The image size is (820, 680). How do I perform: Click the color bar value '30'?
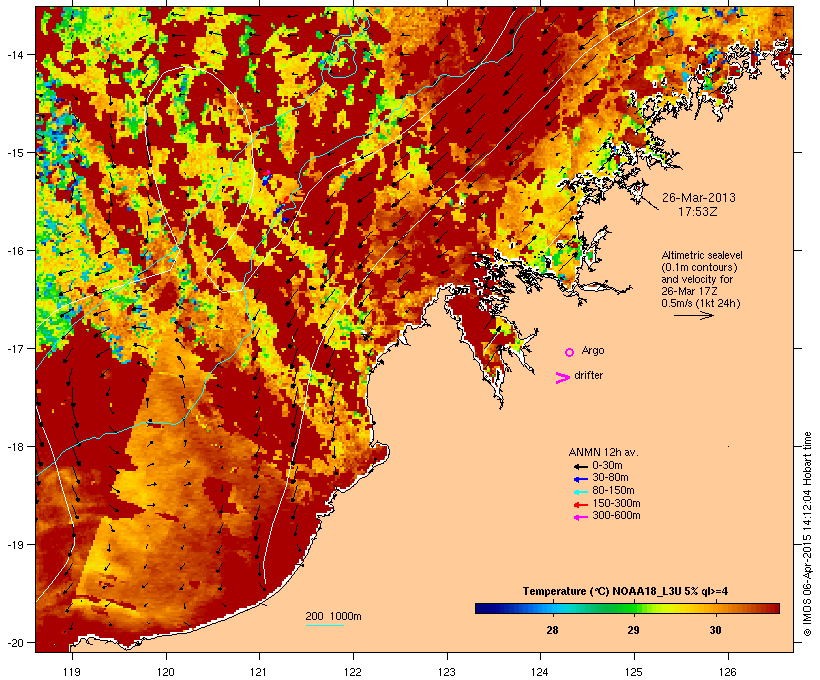click(715, 630)
